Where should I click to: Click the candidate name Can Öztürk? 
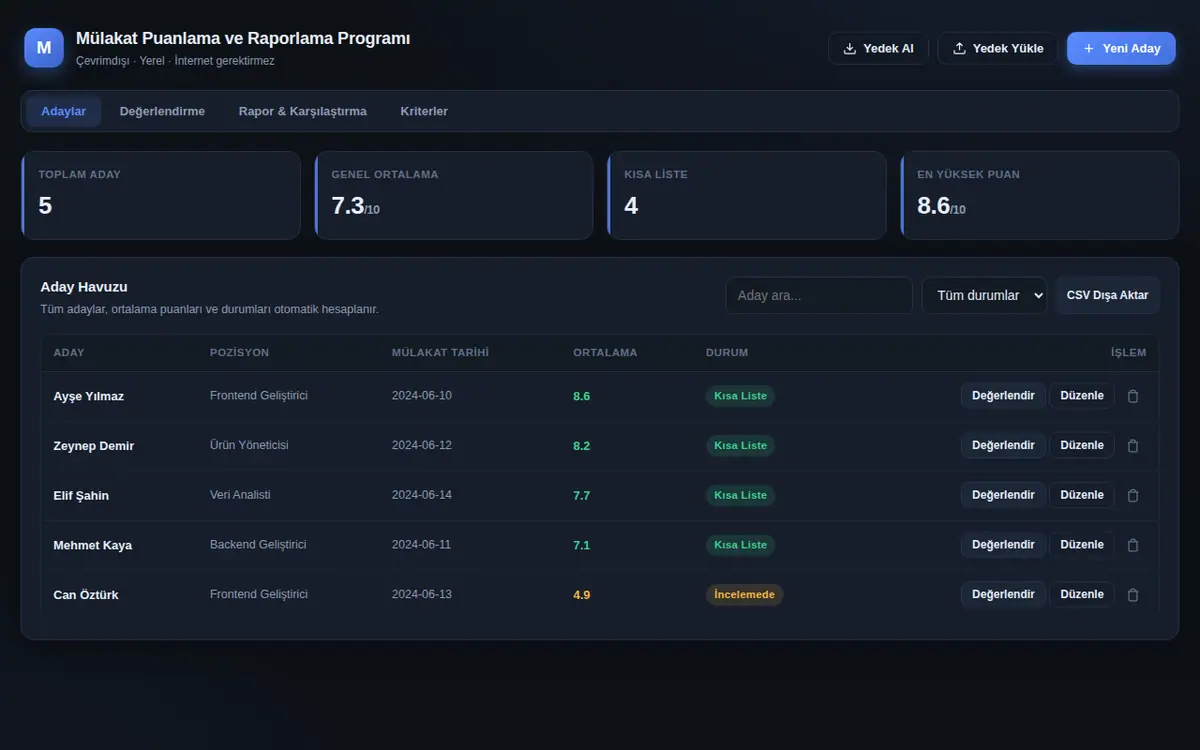coord(86,595)
